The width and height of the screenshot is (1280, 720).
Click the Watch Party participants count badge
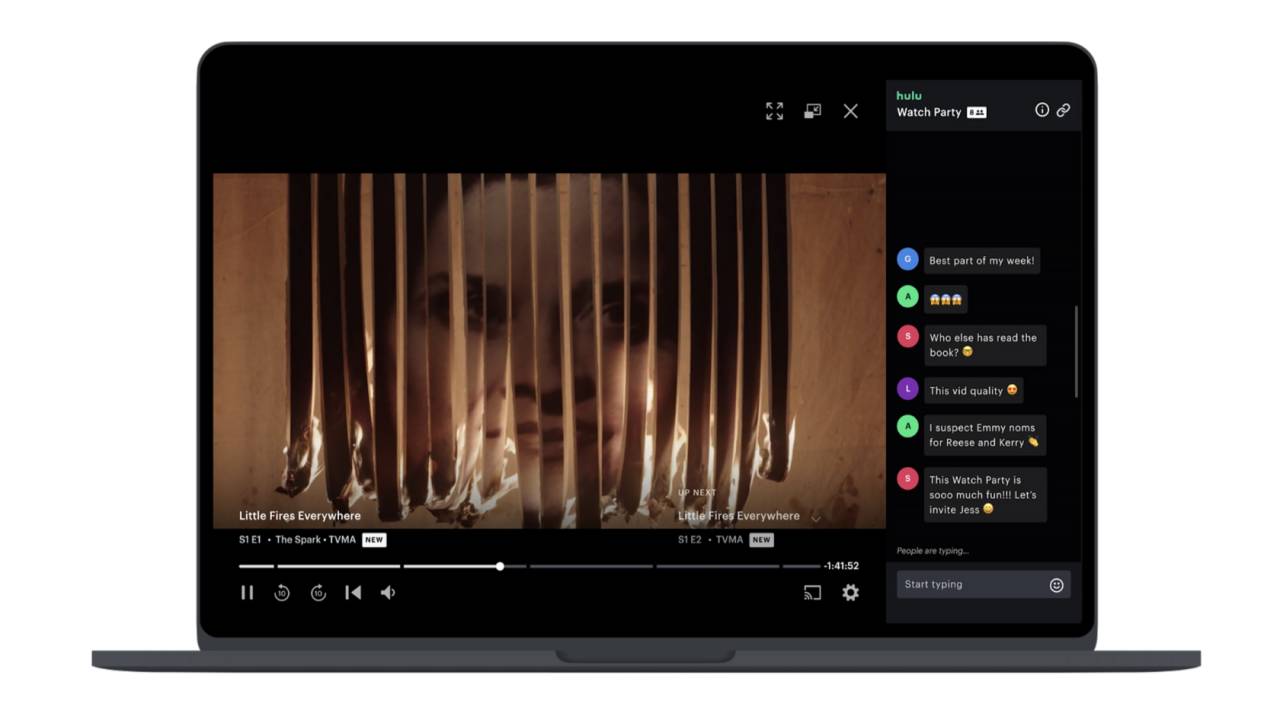click(x=977, y=113)
